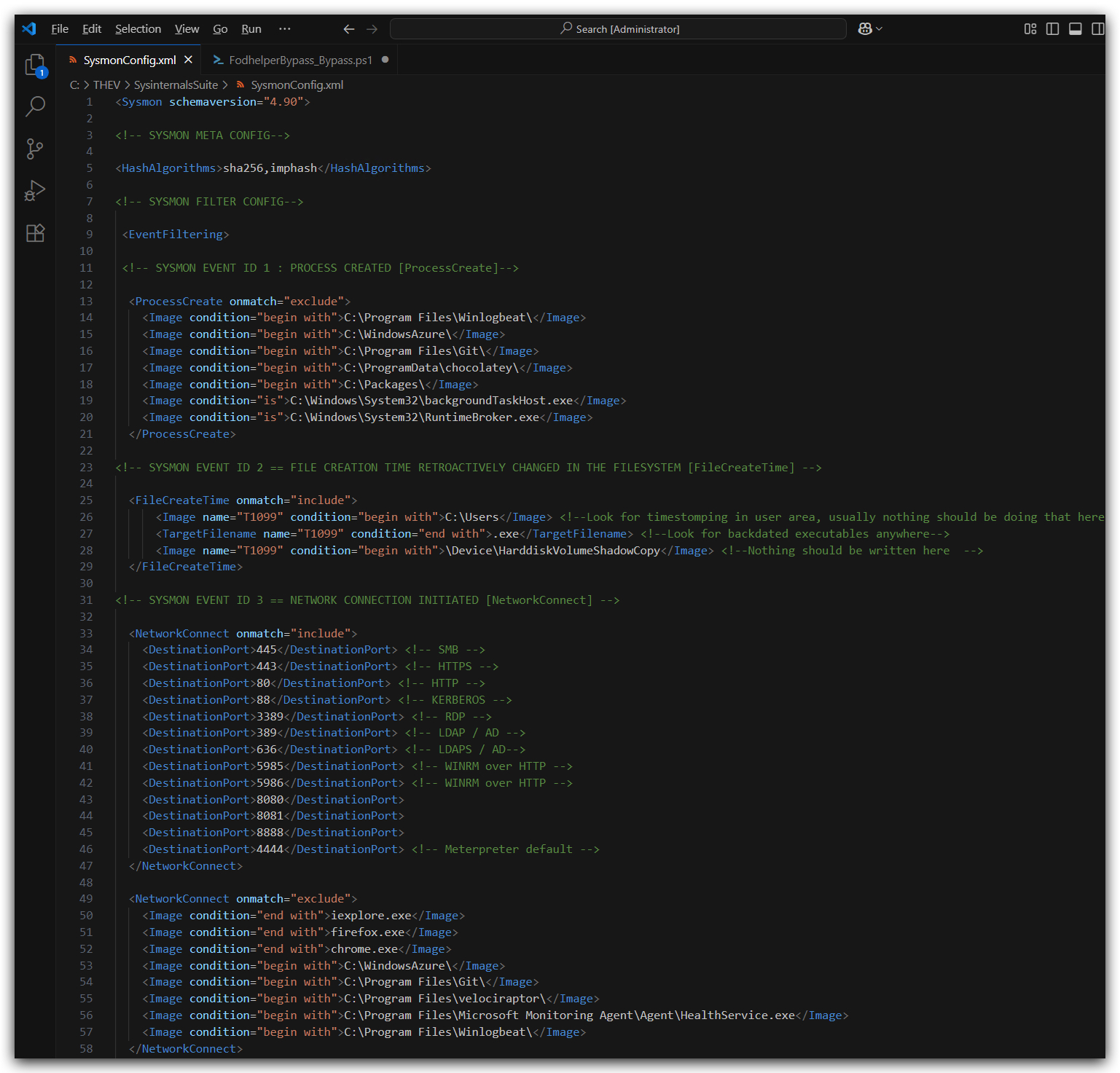Click the SysinternalsSuite breadcrumb folder

(x=176, y=85)
